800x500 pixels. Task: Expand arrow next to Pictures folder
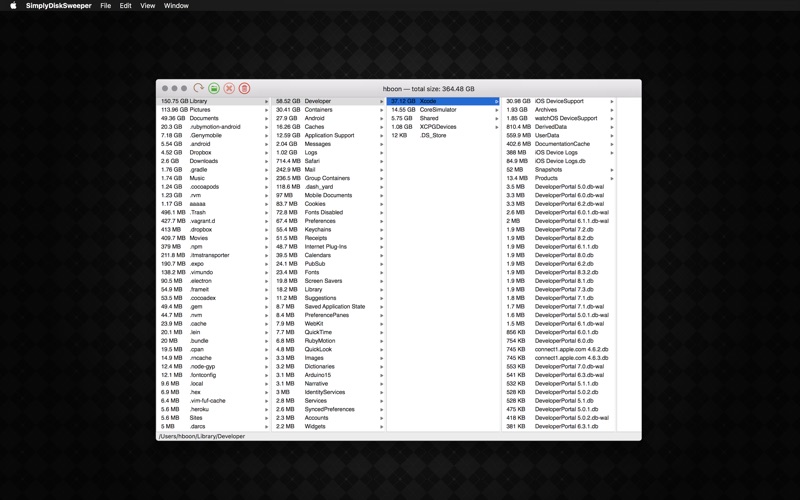point(266,110)
